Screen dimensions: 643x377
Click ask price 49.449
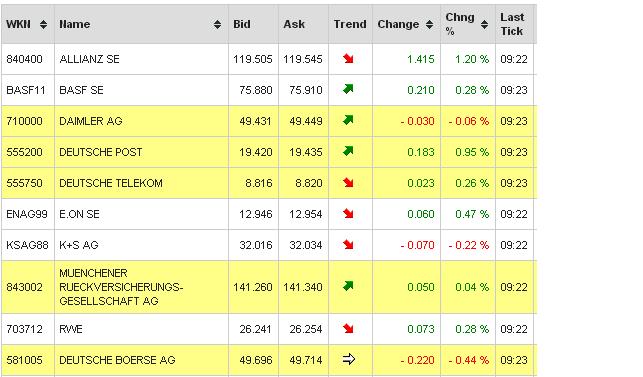(306, 121)
